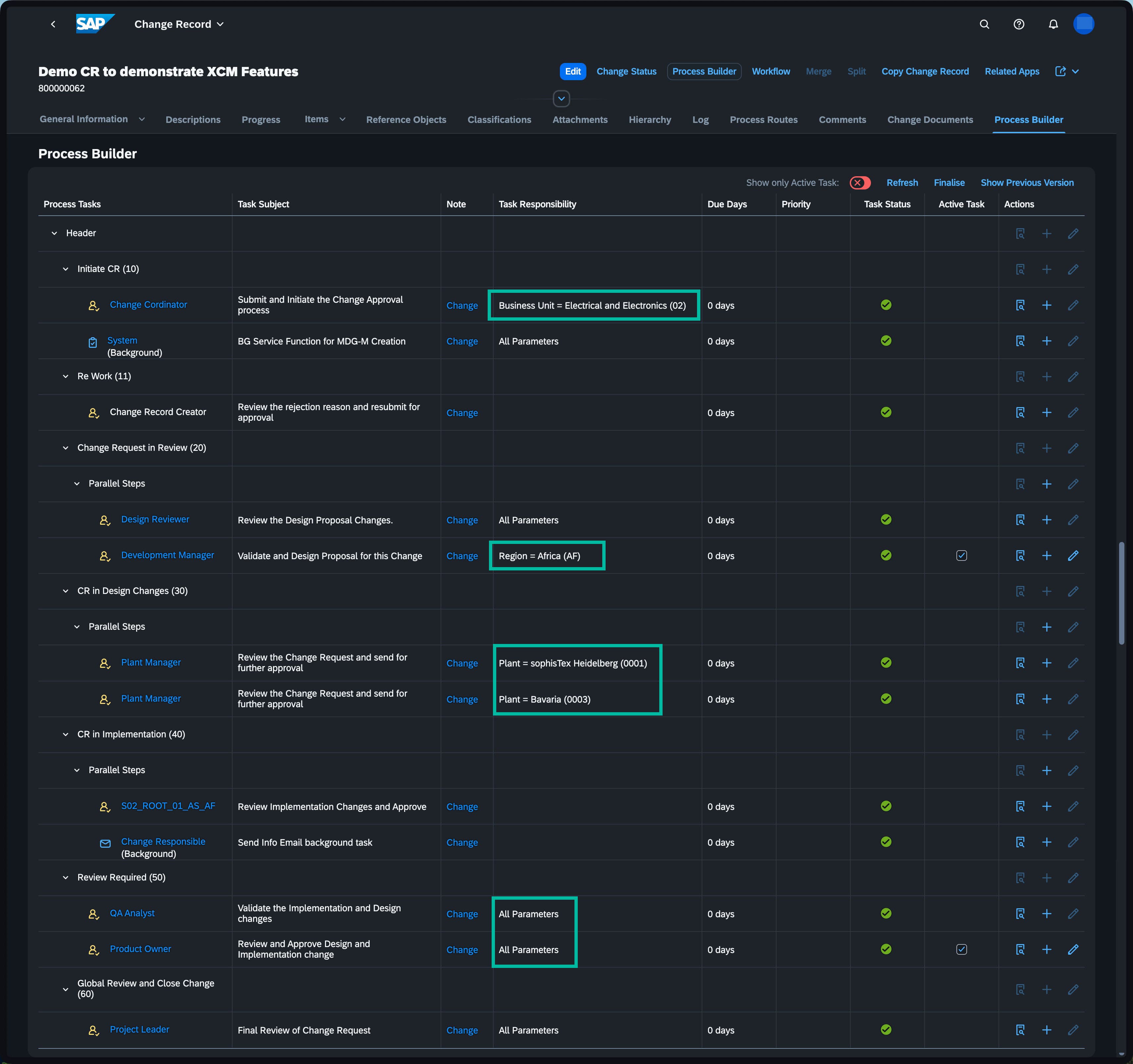1133x1064 pixels.
Task: Open the notifications bell
Action: [x=1053, y=24]
